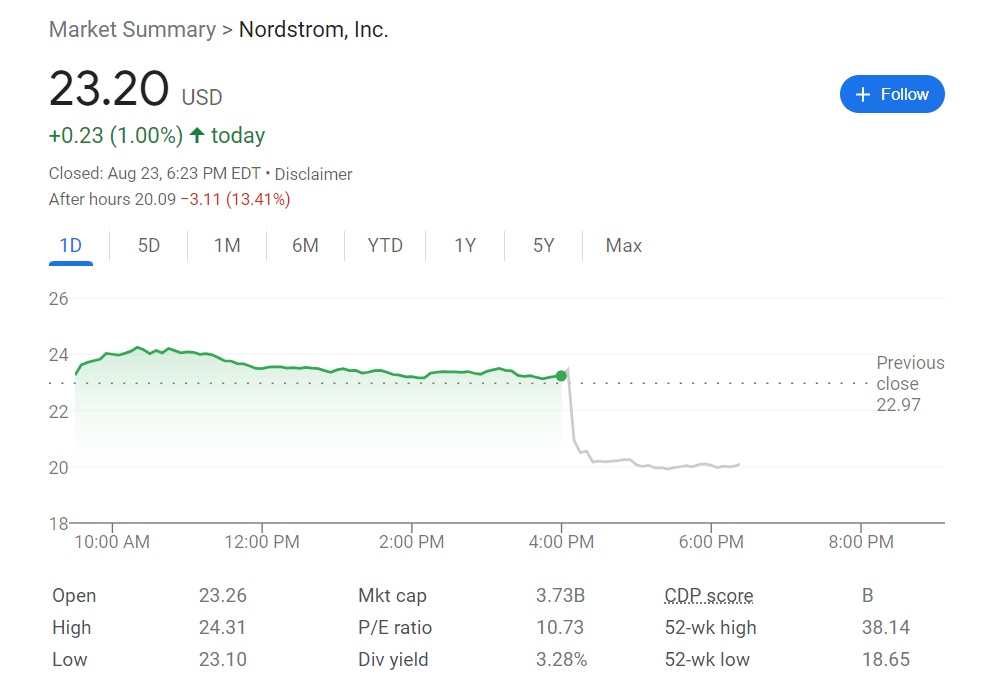Click the plus icon on Follow button
This screenshot has height=695, width=983.
point(864,95)
